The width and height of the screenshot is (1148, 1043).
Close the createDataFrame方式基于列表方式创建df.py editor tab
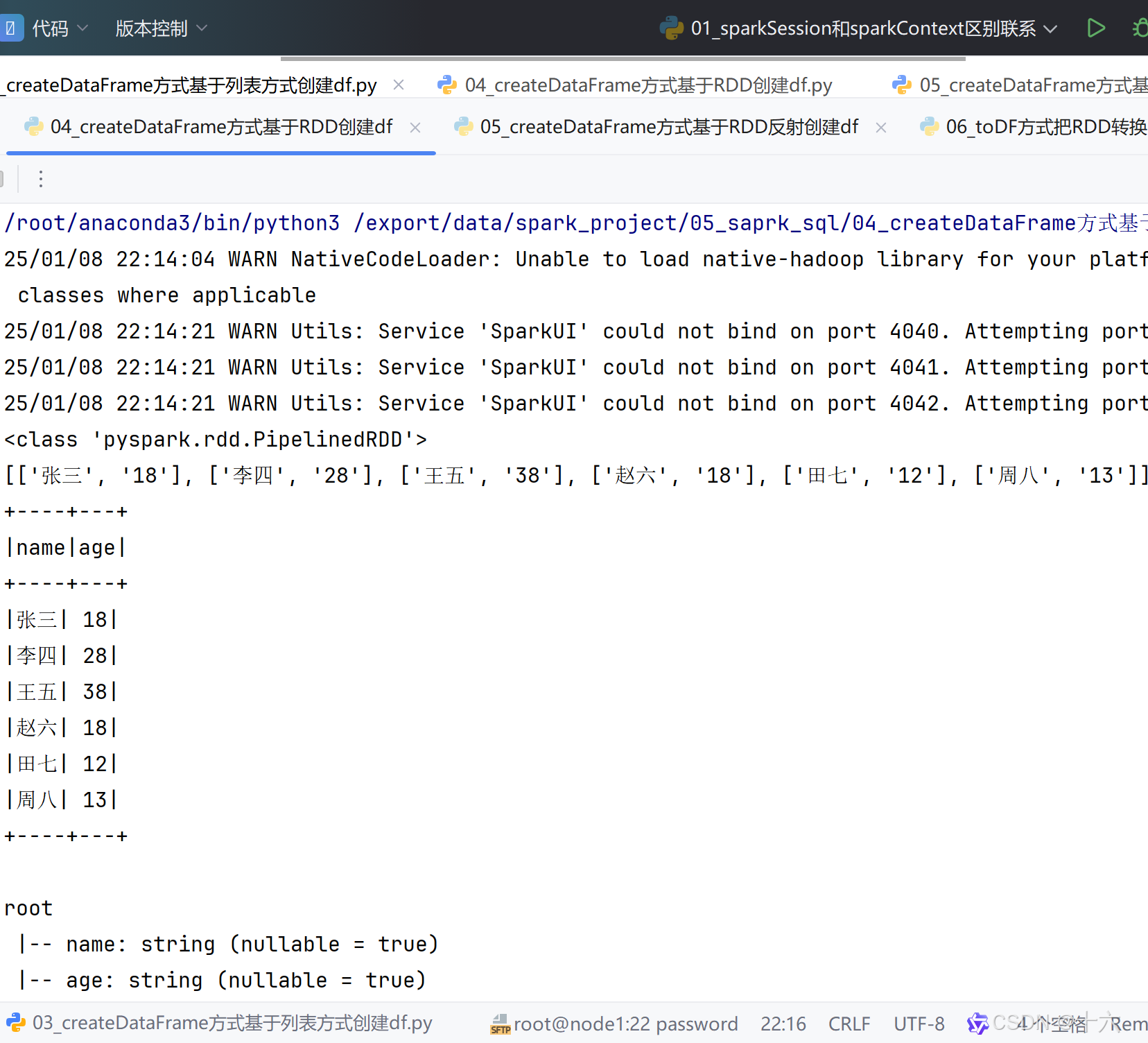[399, 85]
